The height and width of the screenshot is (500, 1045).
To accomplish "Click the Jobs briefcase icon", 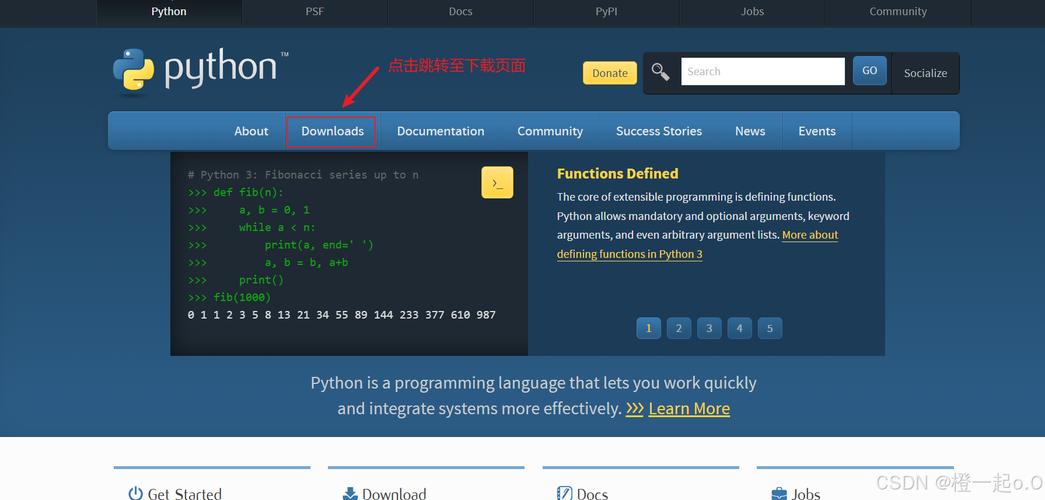I will (778, 493).
